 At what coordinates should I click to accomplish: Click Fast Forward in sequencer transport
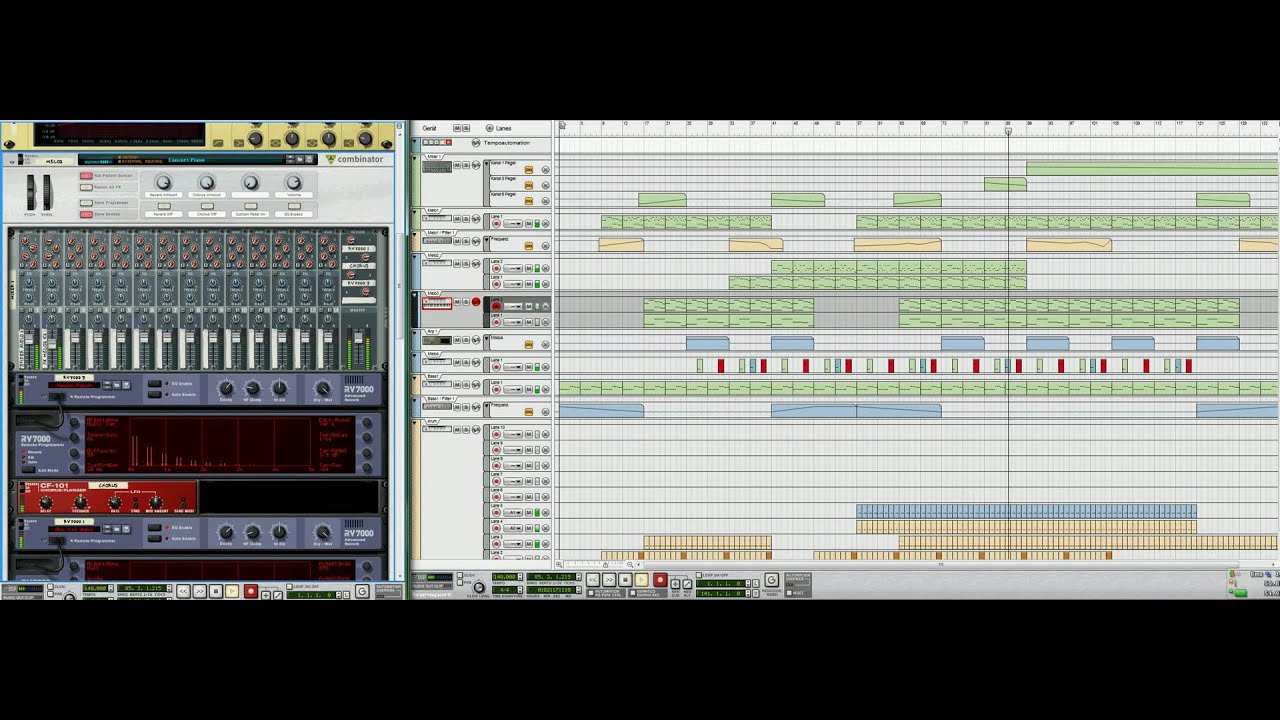point(609,579)
